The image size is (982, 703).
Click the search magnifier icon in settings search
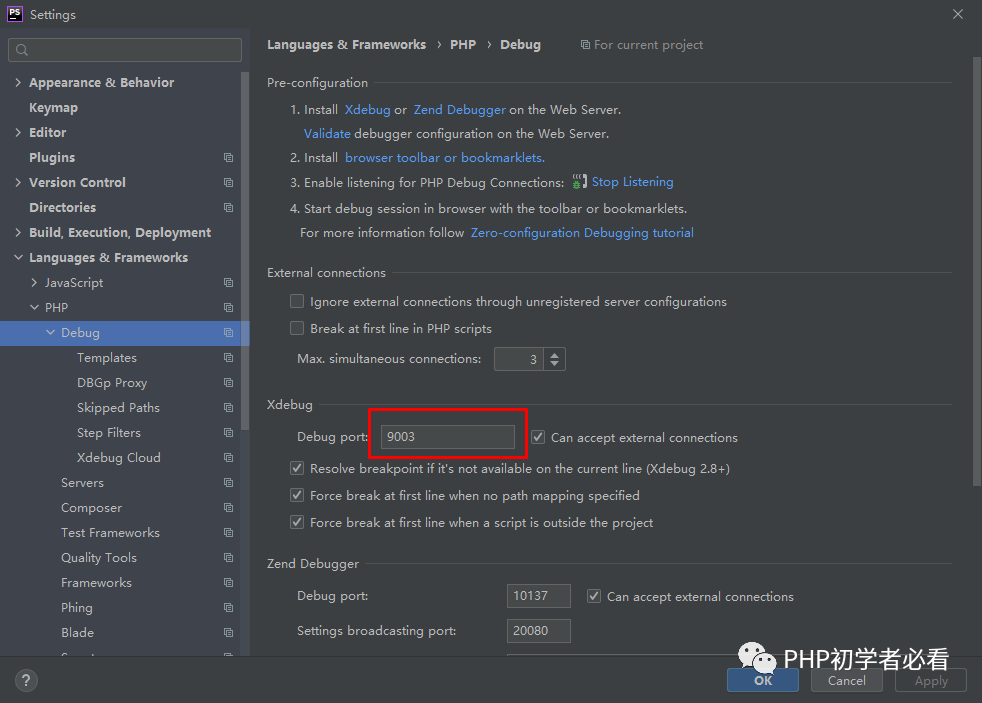[x=22, y=50]
